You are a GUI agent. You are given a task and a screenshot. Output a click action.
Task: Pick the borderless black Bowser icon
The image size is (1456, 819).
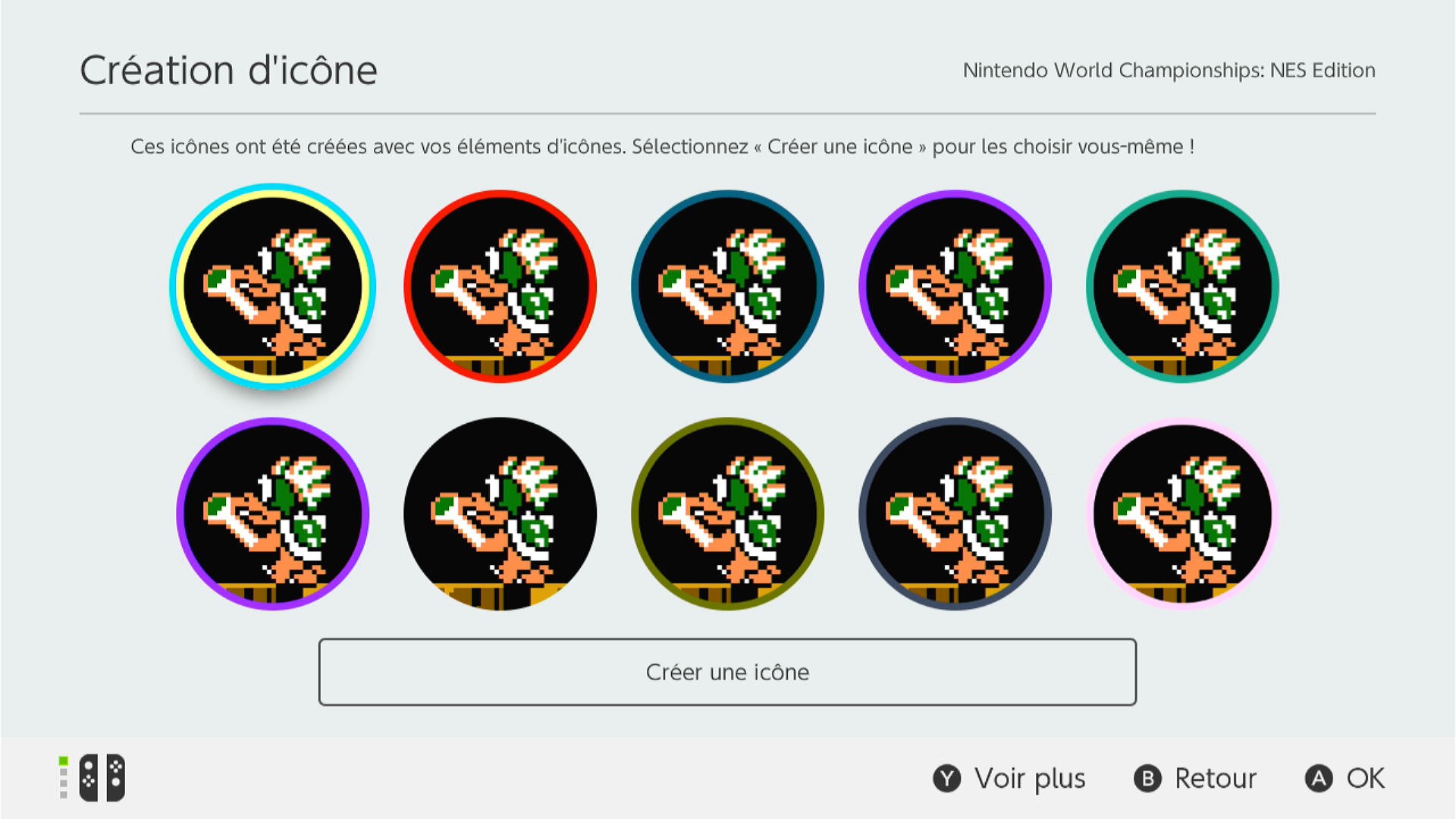point(500,514)
